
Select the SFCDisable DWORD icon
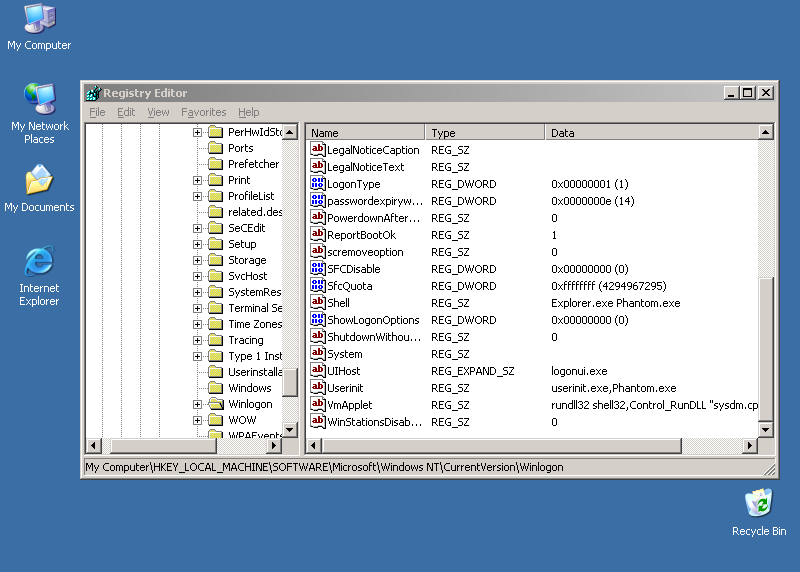[x=317, y=268]
